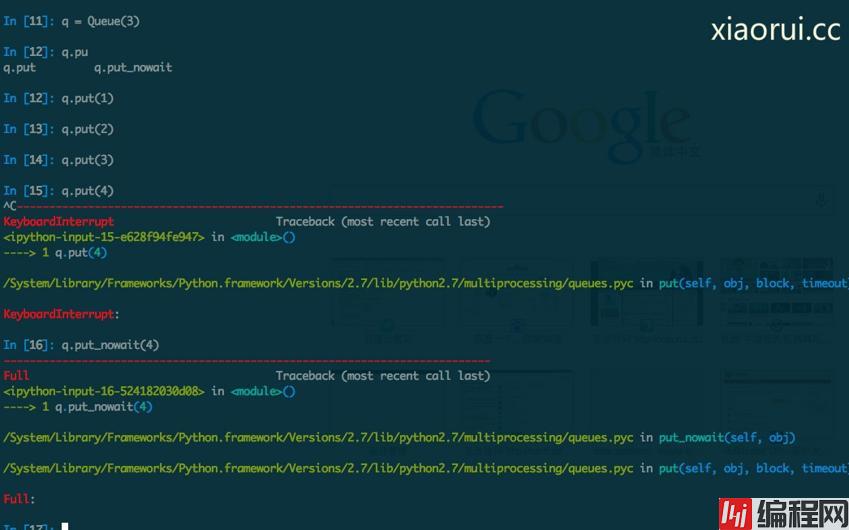Pick the q.put tab-completion suggestion

20,67
